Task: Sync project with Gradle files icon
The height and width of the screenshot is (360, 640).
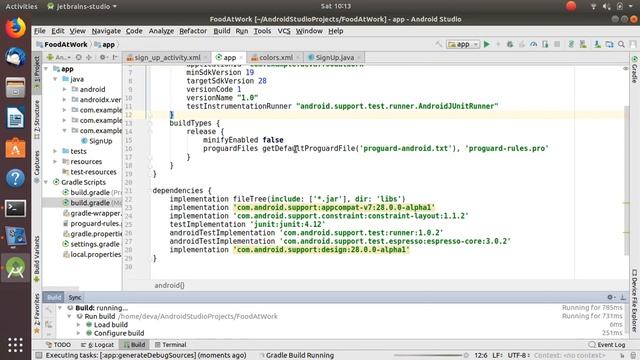Action: (x=571, y=44)
